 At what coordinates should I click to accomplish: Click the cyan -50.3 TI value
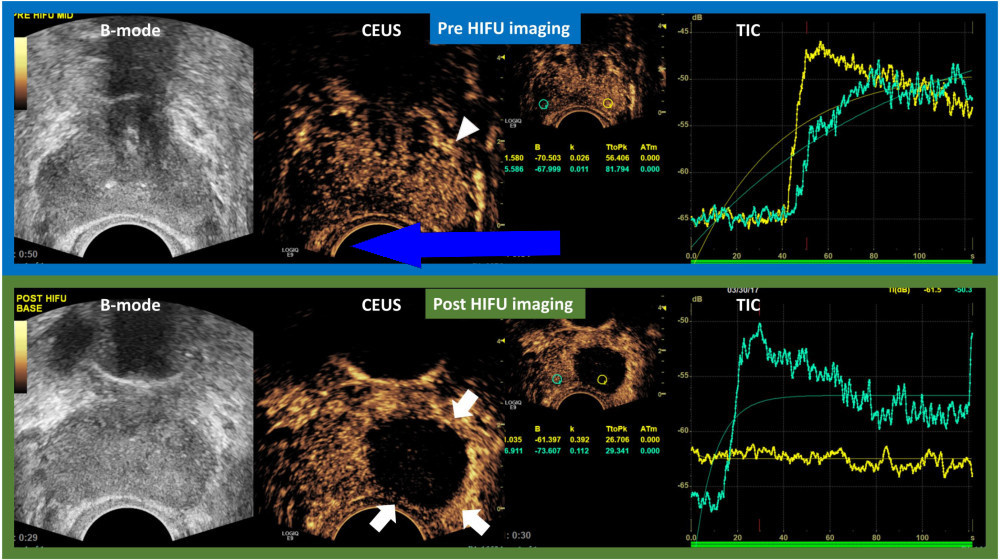click(961, 290)
